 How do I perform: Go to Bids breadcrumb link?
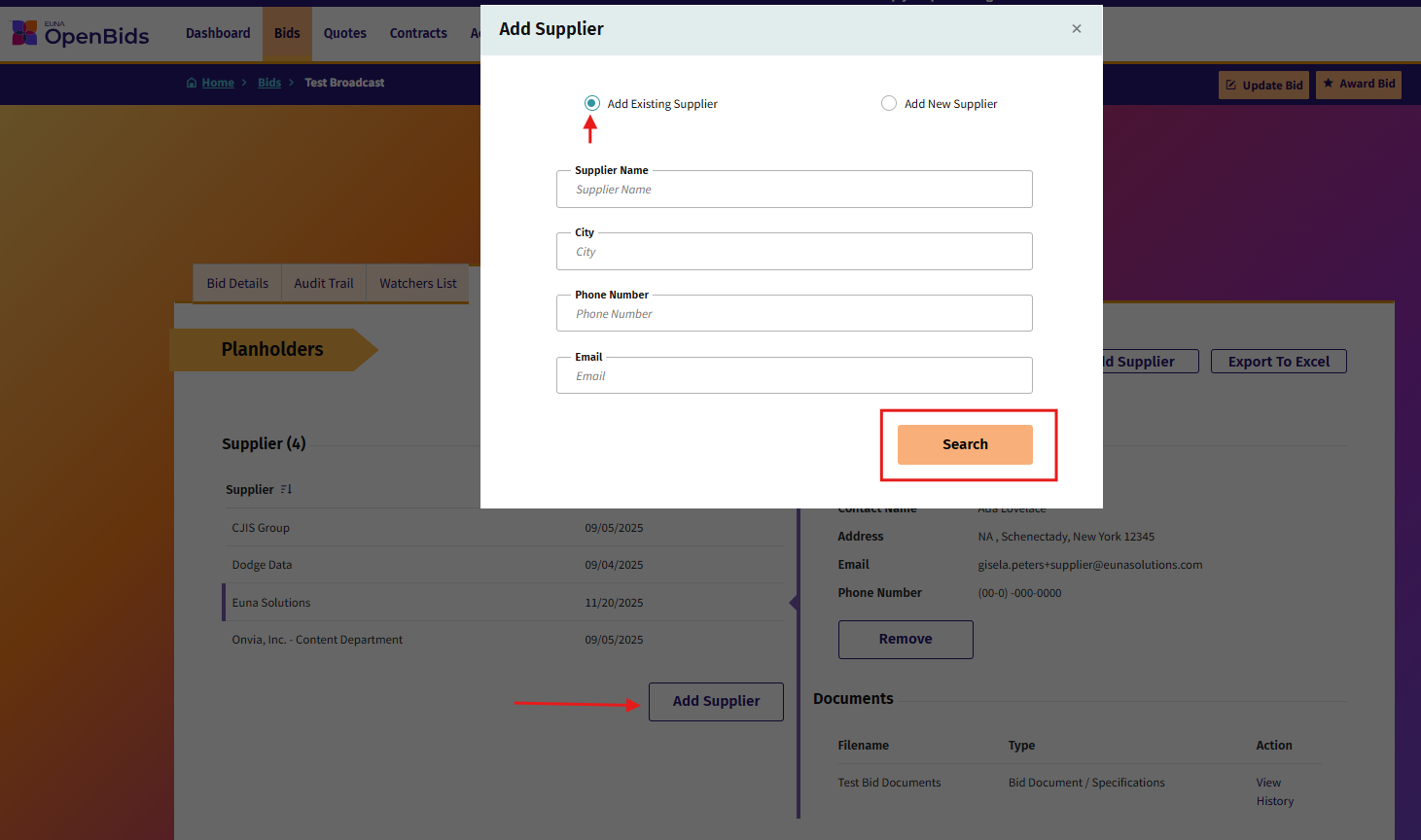click(x=269, y=83)
